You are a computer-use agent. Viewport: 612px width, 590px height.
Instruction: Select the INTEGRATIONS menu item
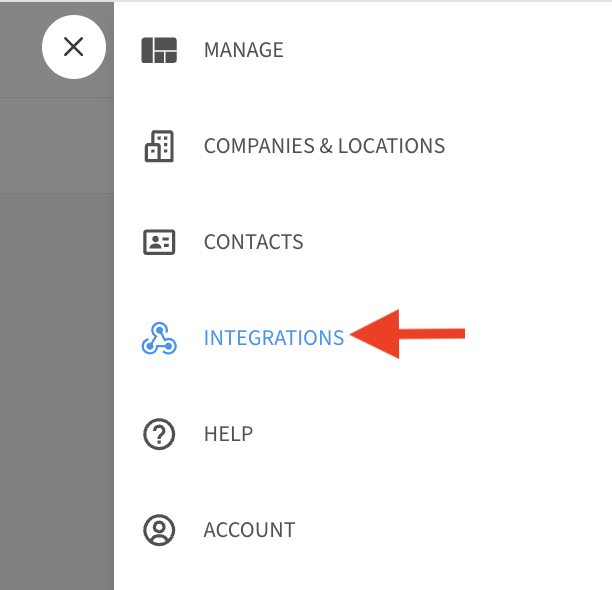pos(274,338)
